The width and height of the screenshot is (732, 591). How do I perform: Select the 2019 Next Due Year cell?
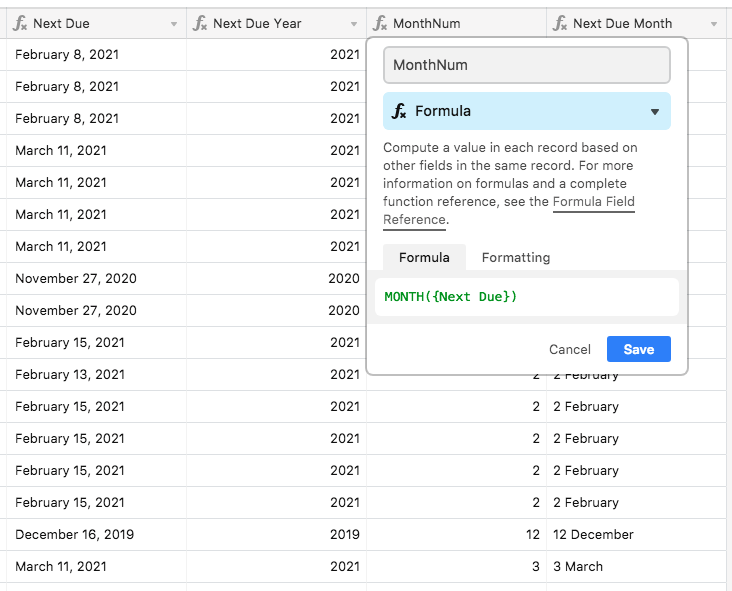tap(276, 535)
